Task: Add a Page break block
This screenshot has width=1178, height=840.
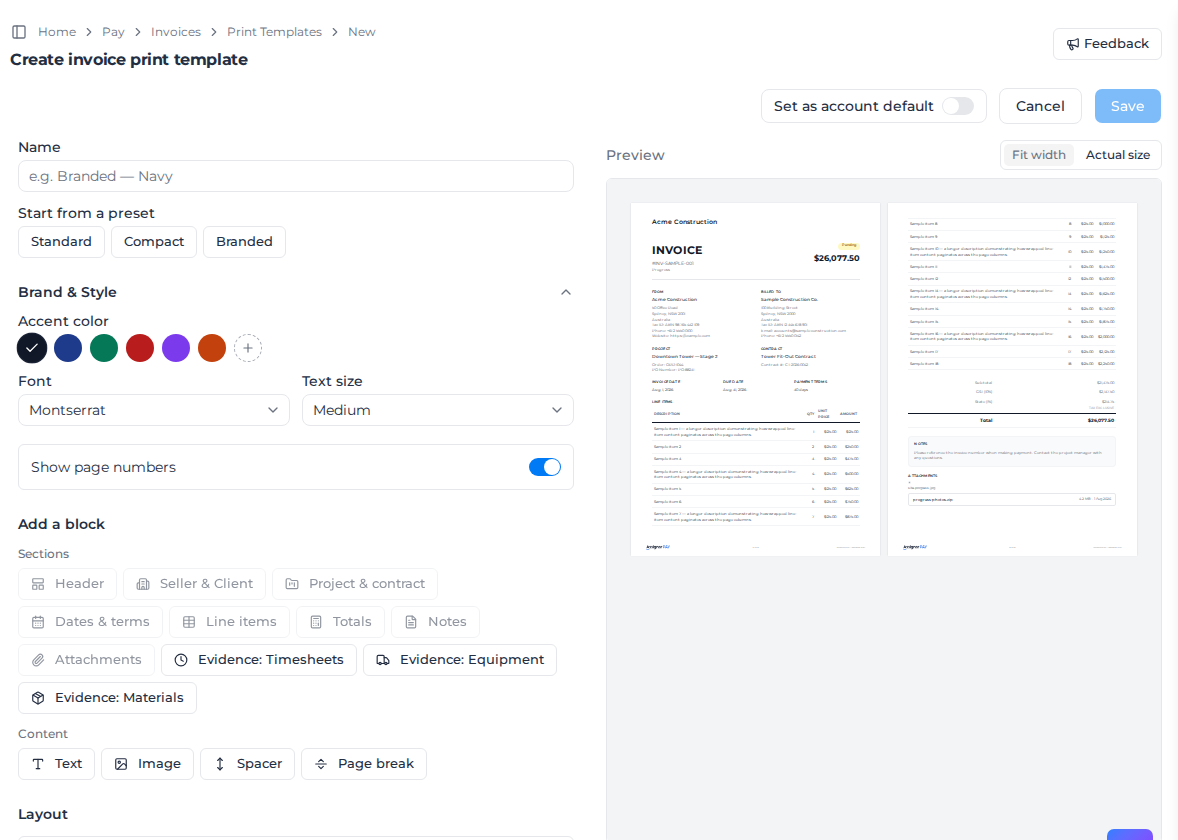Action: point(364,764)
